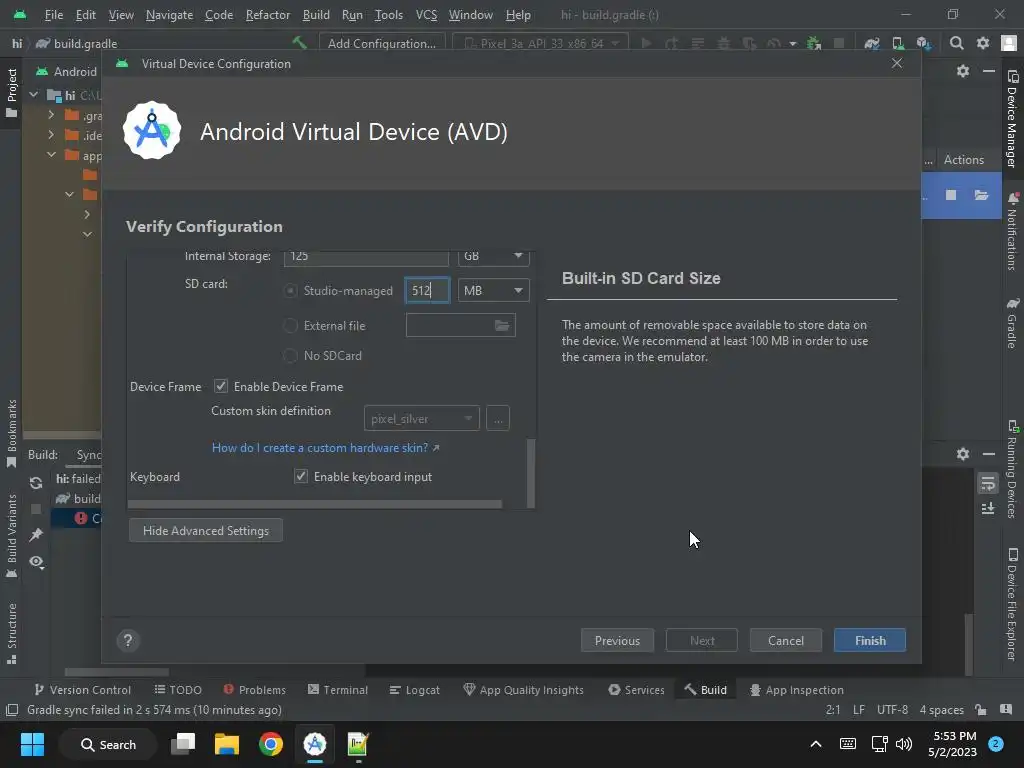
Task: Click the Finish button
Action: 870,641
